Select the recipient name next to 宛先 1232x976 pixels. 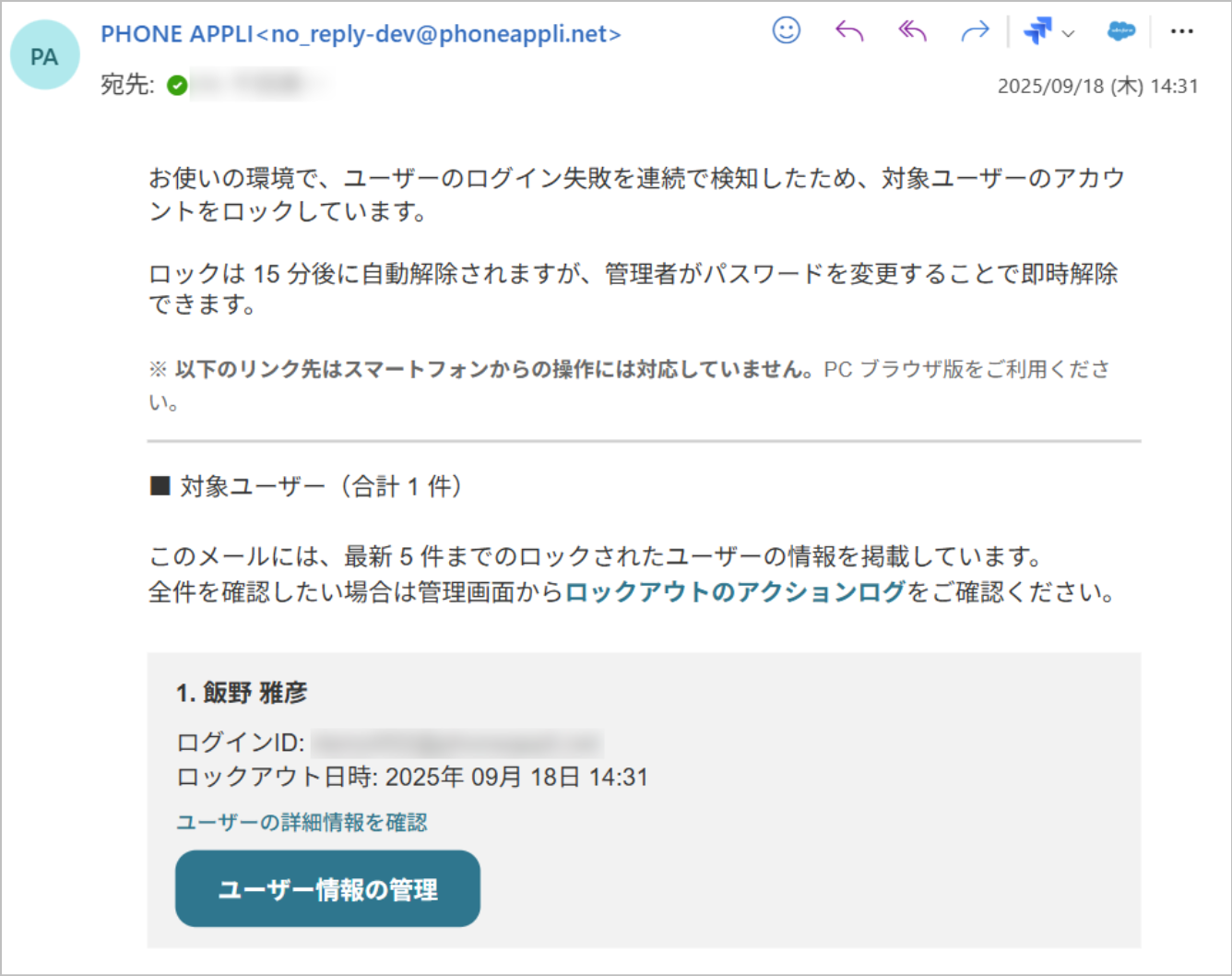251,85
